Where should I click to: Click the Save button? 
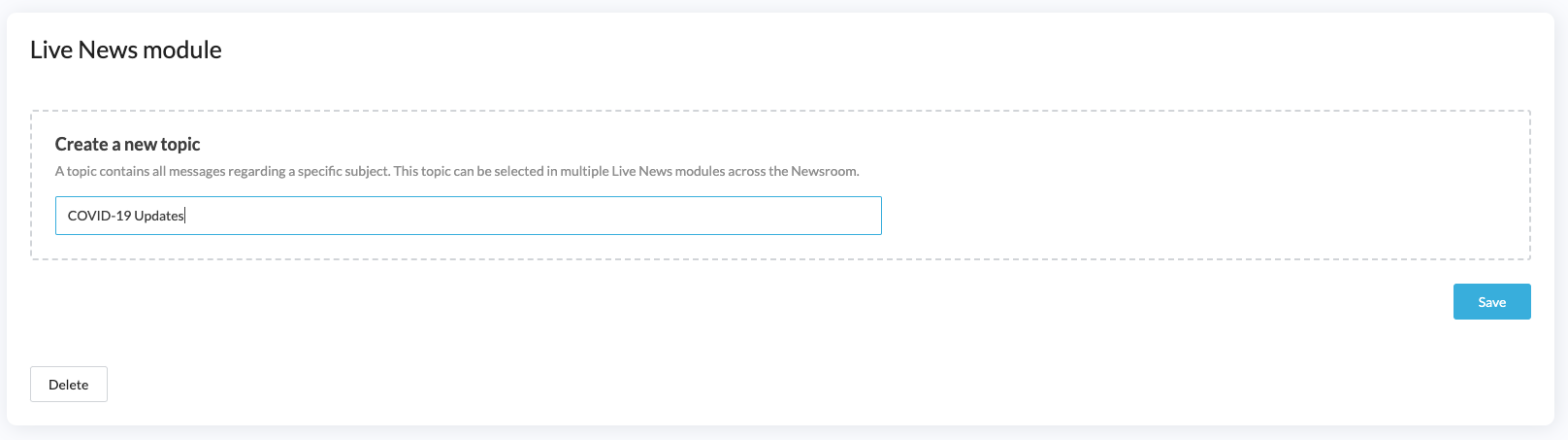pos(1491,302)
